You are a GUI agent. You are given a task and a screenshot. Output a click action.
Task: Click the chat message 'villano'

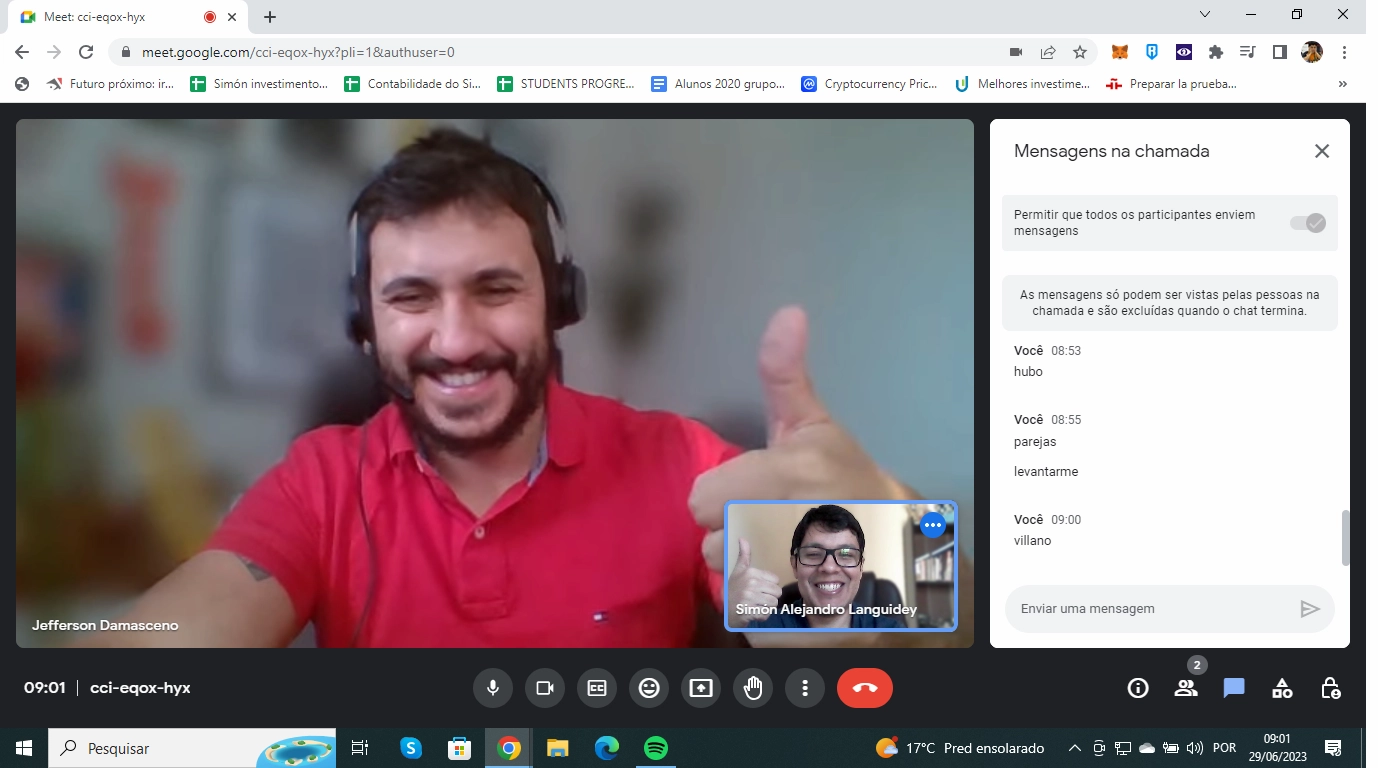pyautogui.click(x=1032, y=541)
